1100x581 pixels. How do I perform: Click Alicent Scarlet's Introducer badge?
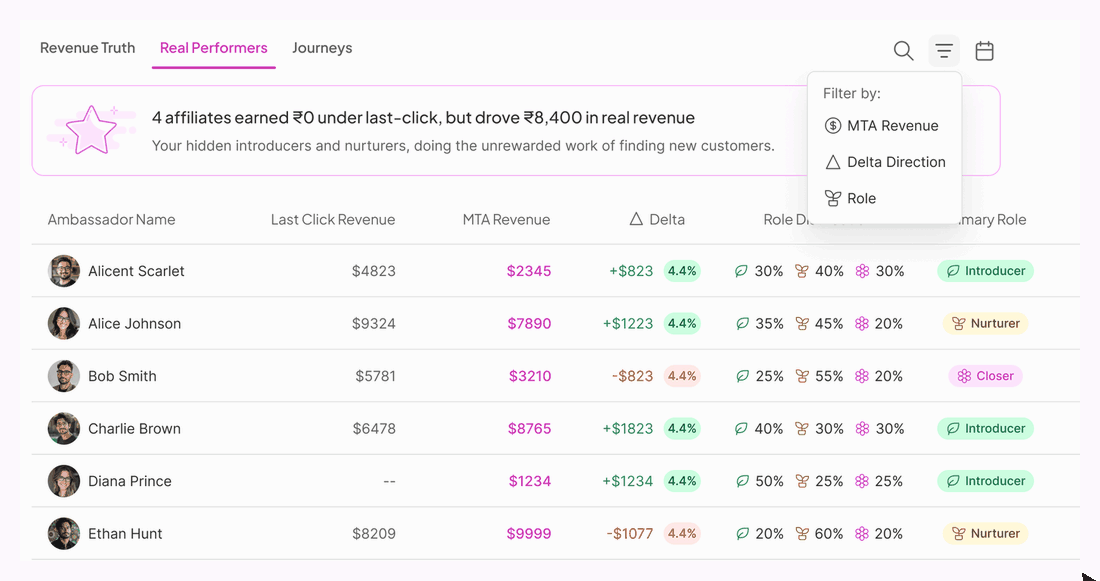pos(985,271)
